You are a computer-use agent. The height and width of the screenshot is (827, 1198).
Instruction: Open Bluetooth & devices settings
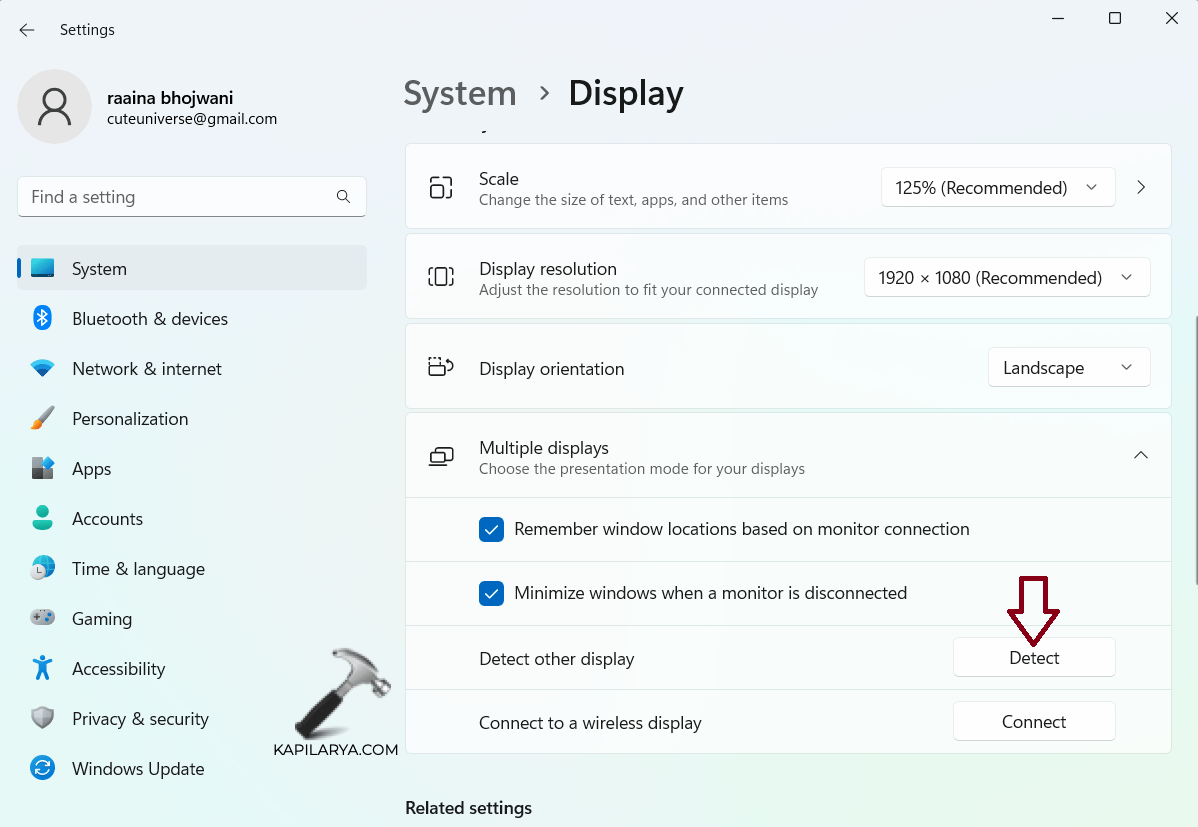[44, 318]
